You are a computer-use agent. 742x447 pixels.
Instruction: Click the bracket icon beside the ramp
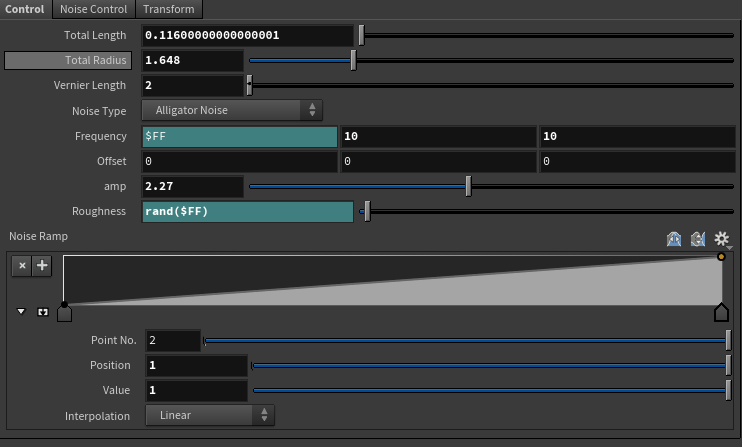coord(43,312)
